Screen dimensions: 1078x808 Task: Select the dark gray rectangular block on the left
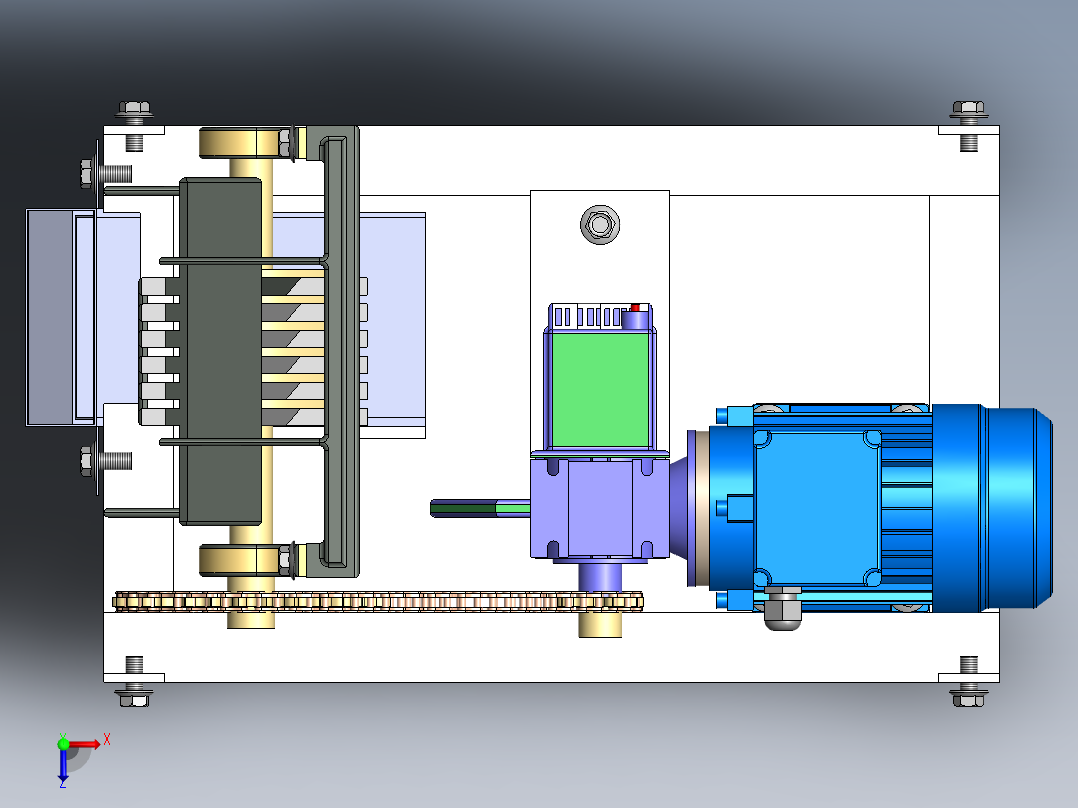[221, 351]
